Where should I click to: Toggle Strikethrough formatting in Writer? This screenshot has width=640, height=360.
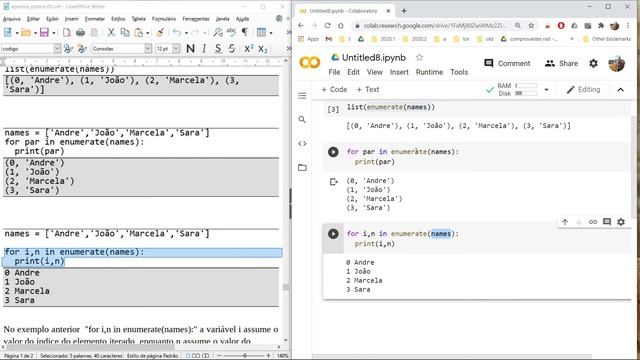point(232,49)
